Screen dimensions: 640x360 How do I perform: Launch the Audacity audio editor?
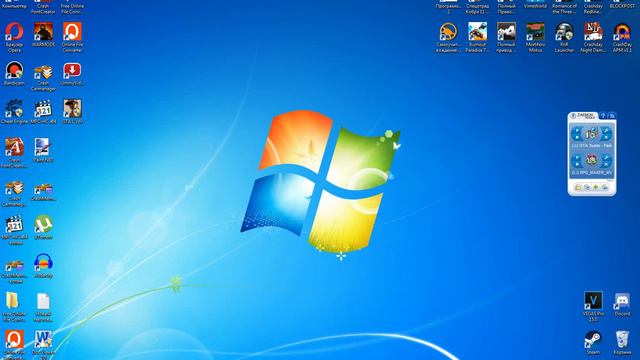43,263
